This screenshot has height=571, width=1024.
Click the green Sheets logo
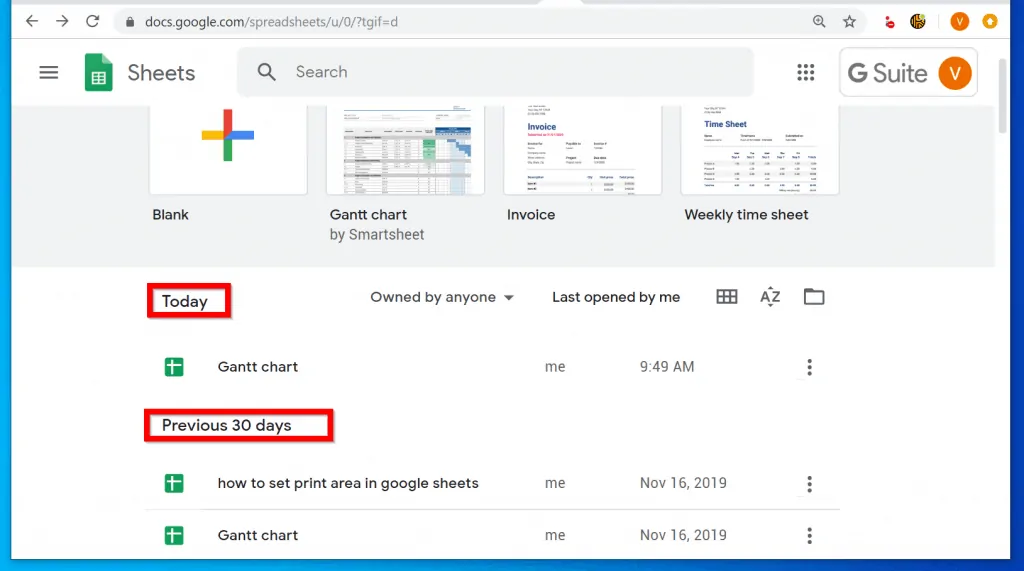click(x=99, y=72)
